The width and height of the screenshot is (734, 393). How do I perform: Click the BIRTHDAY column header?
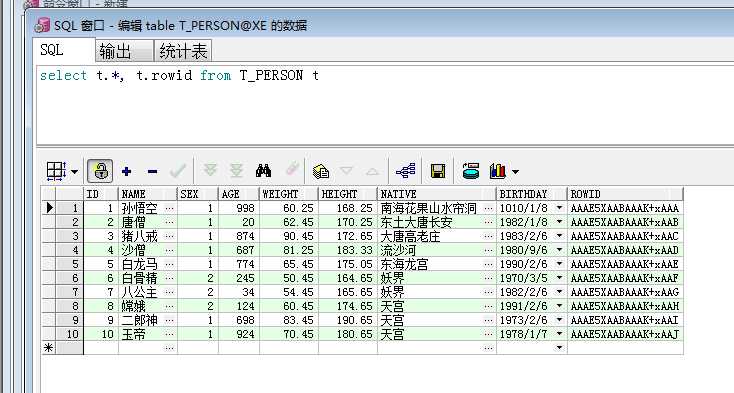[532, 194]
